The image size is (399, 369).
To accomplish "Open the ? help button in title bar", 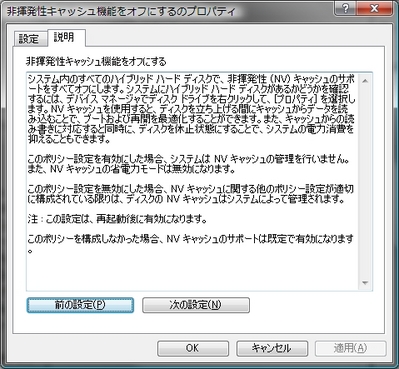I will coord(345,8).
